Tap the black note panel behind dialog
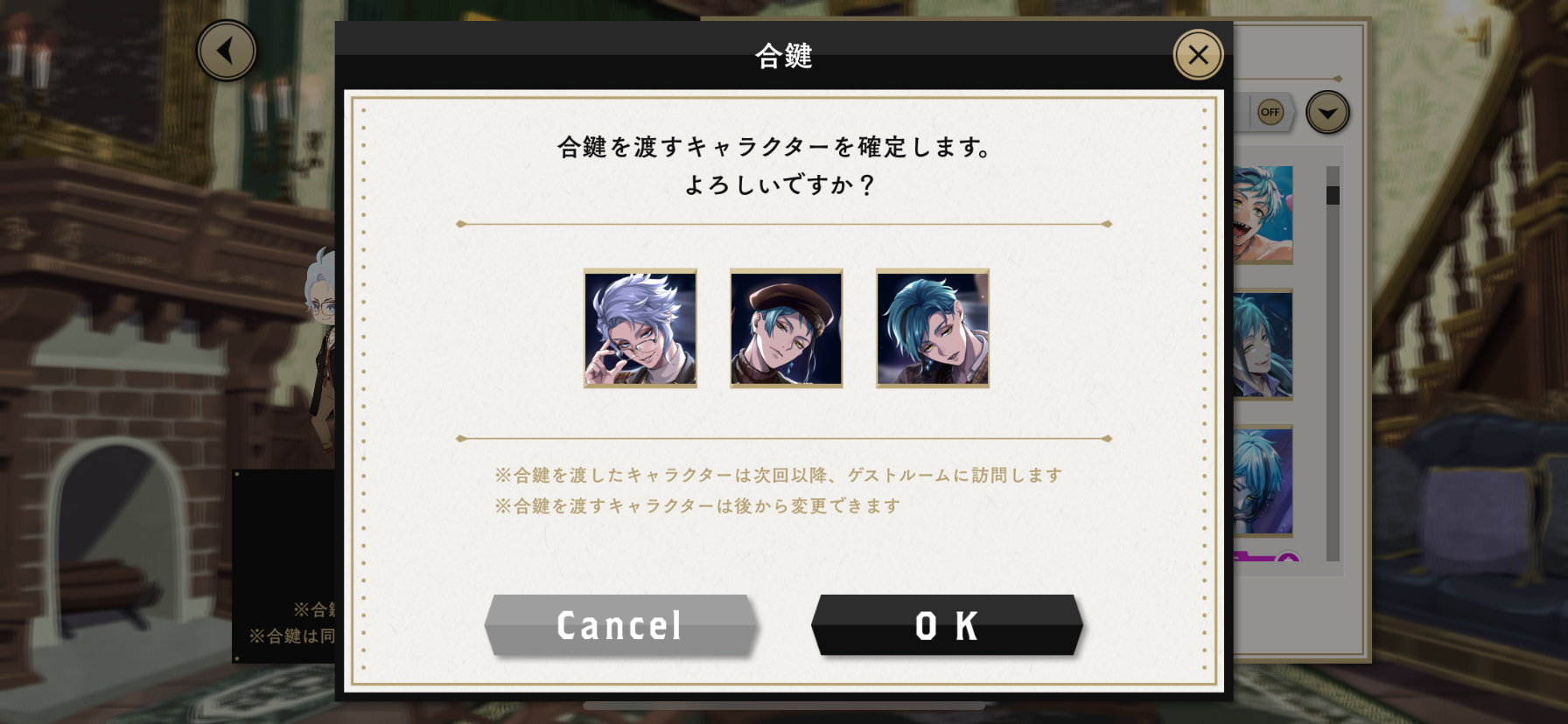Screen dimensions: 1568x724 point(283,567)
